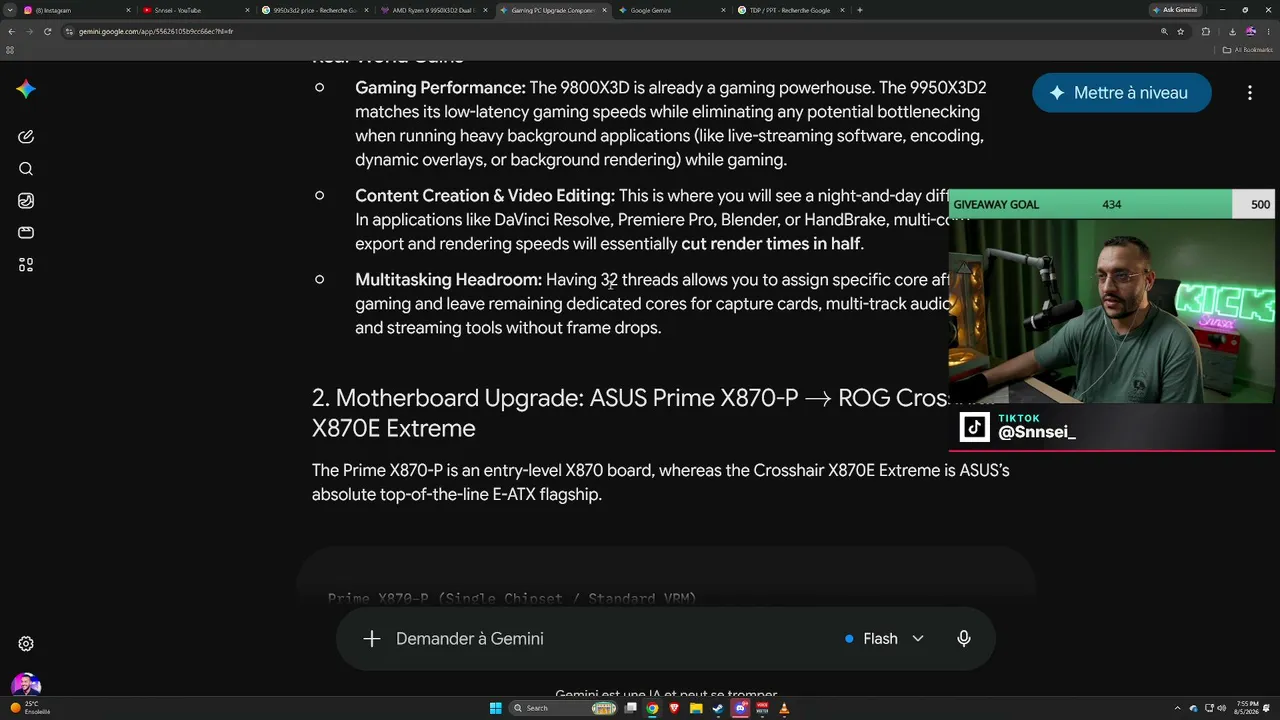Image resolution: width=1280 pixels, height=720 pixels.
Task: Bookmark this page with the star icon
Action: coord(1181,31)
